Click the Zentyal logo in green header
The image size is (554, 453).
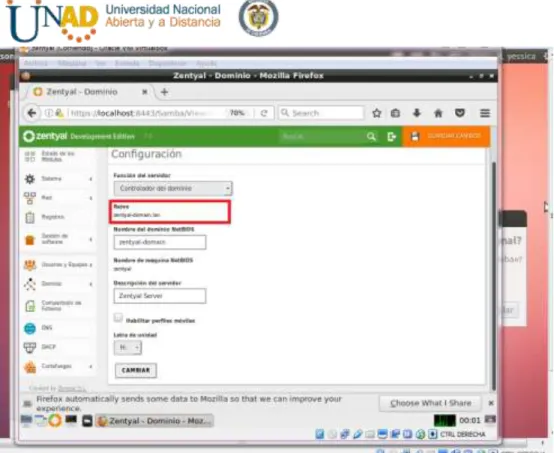coord(45,136)
